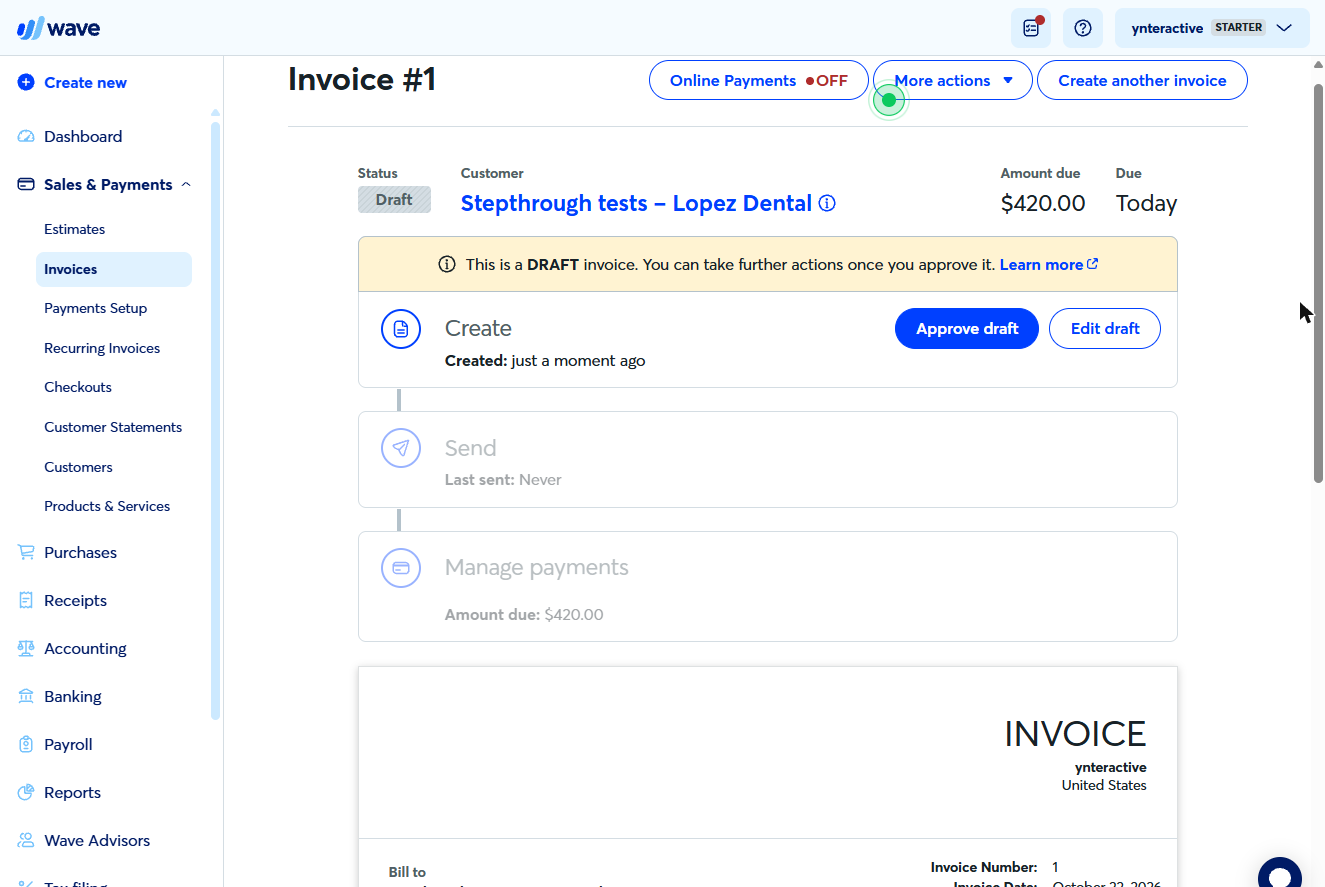Open Products & Services
Screen dimensions: 1325x887
point(107,506)
